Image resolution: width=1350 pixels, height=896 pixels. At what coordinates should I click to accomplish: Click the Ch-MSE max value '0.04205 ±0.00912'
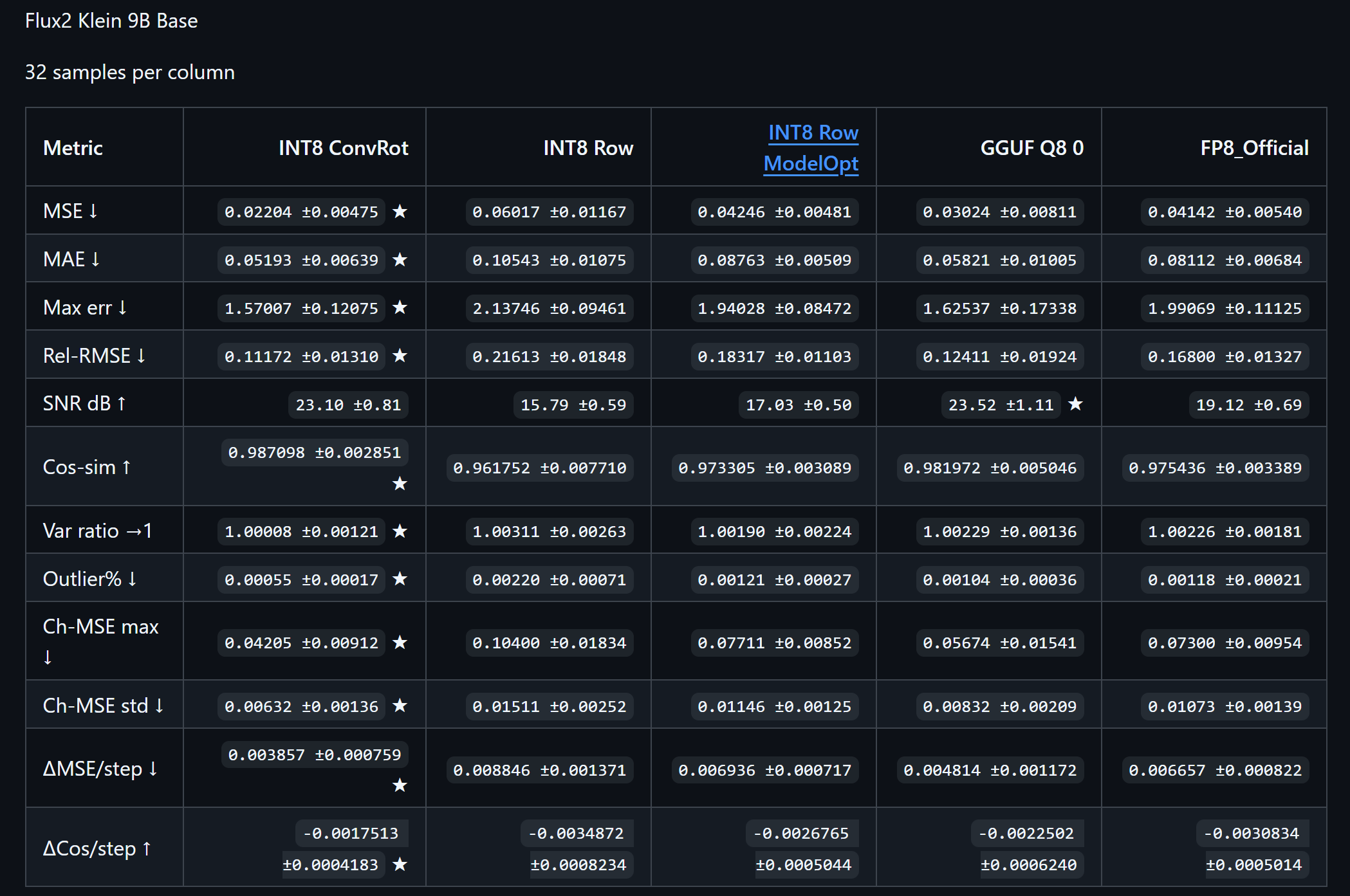point(301,643)
